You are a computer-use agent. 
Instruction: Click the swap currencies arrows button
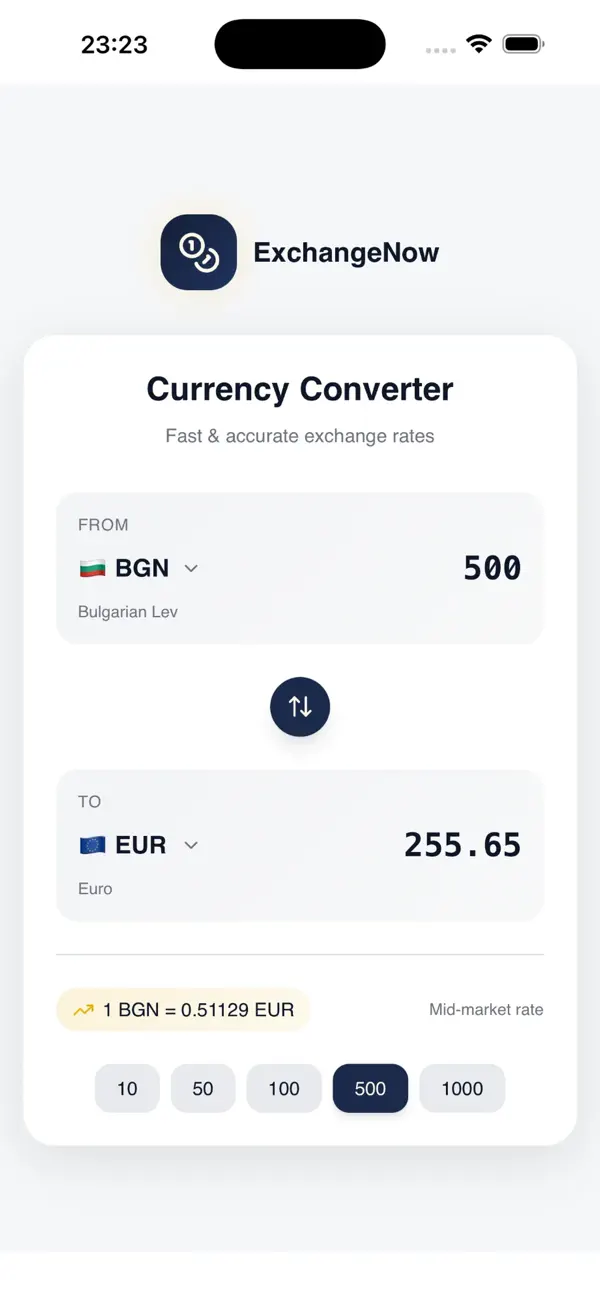300,706
